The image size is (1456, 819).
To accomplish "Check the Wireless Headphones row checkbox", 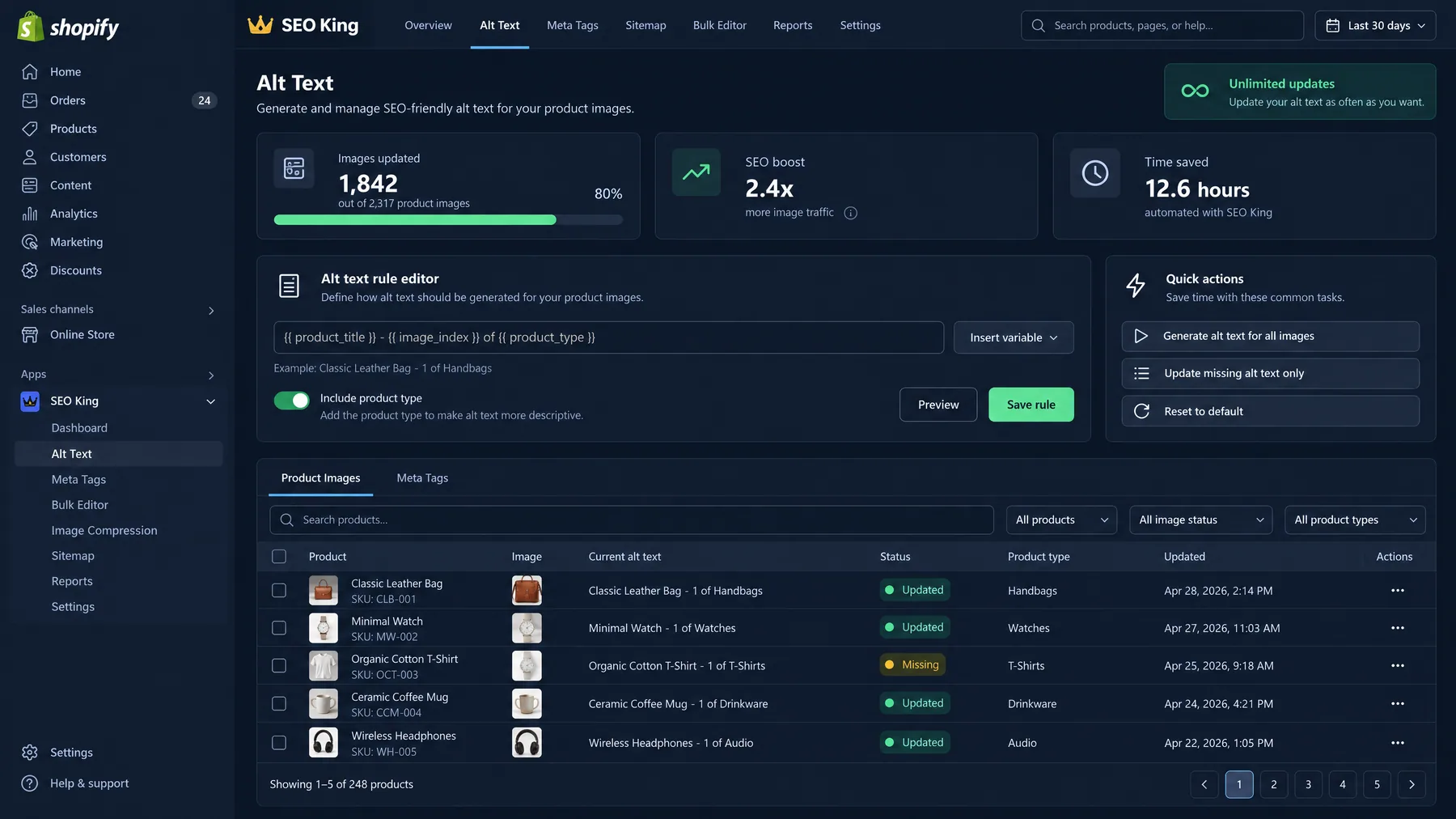I will click(x=279, y=743).
